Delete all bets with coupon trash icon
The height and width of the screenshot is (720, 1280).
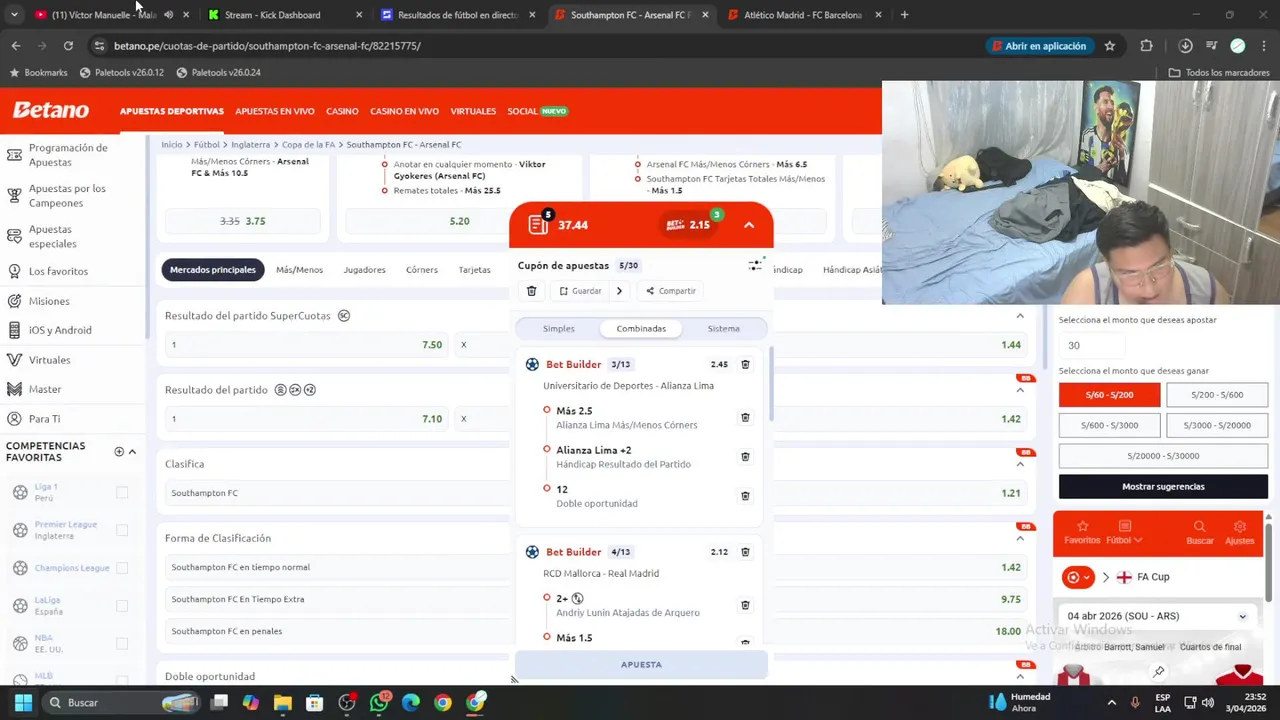click(x=532, y=291)
